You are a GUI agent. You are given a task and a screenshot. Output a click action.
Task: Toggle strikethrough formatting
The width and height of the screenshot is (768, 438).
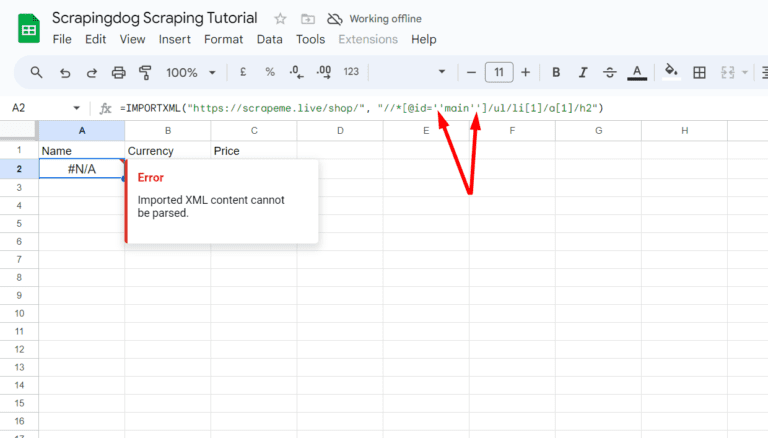[x=609, y=72]
